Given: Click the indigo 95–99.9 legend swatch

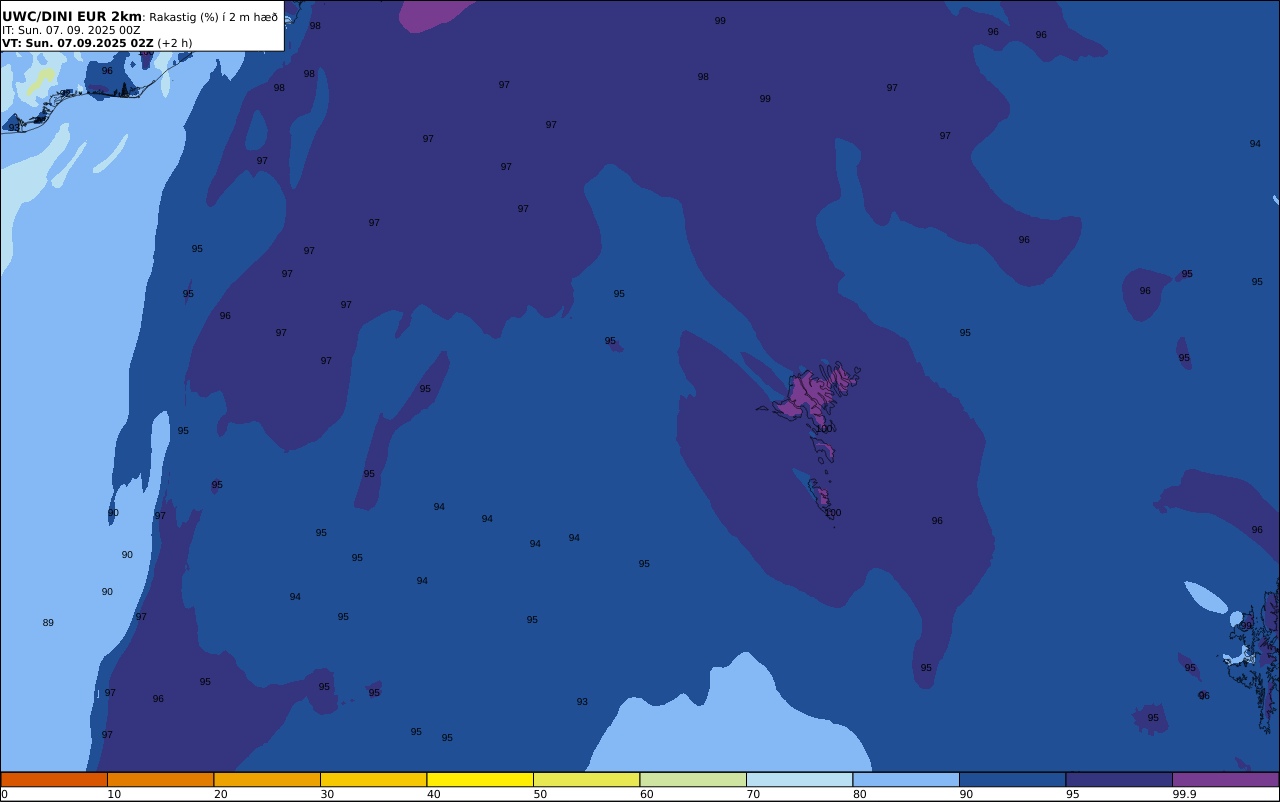Looking at the screenshot, I should (x=1119, y=779).
